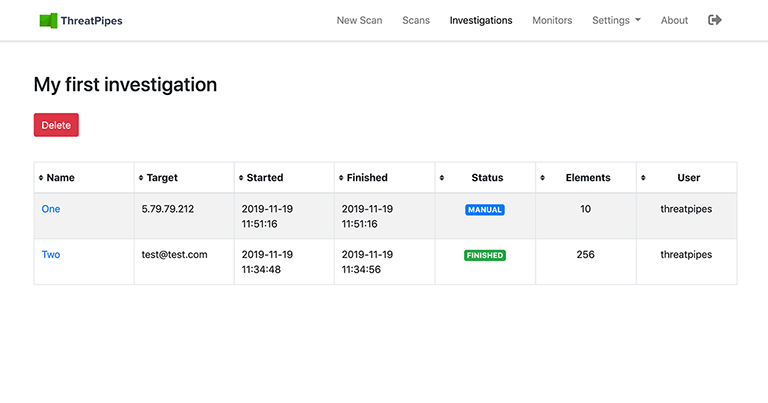Navigate to the Monitors page

(552, 20)
